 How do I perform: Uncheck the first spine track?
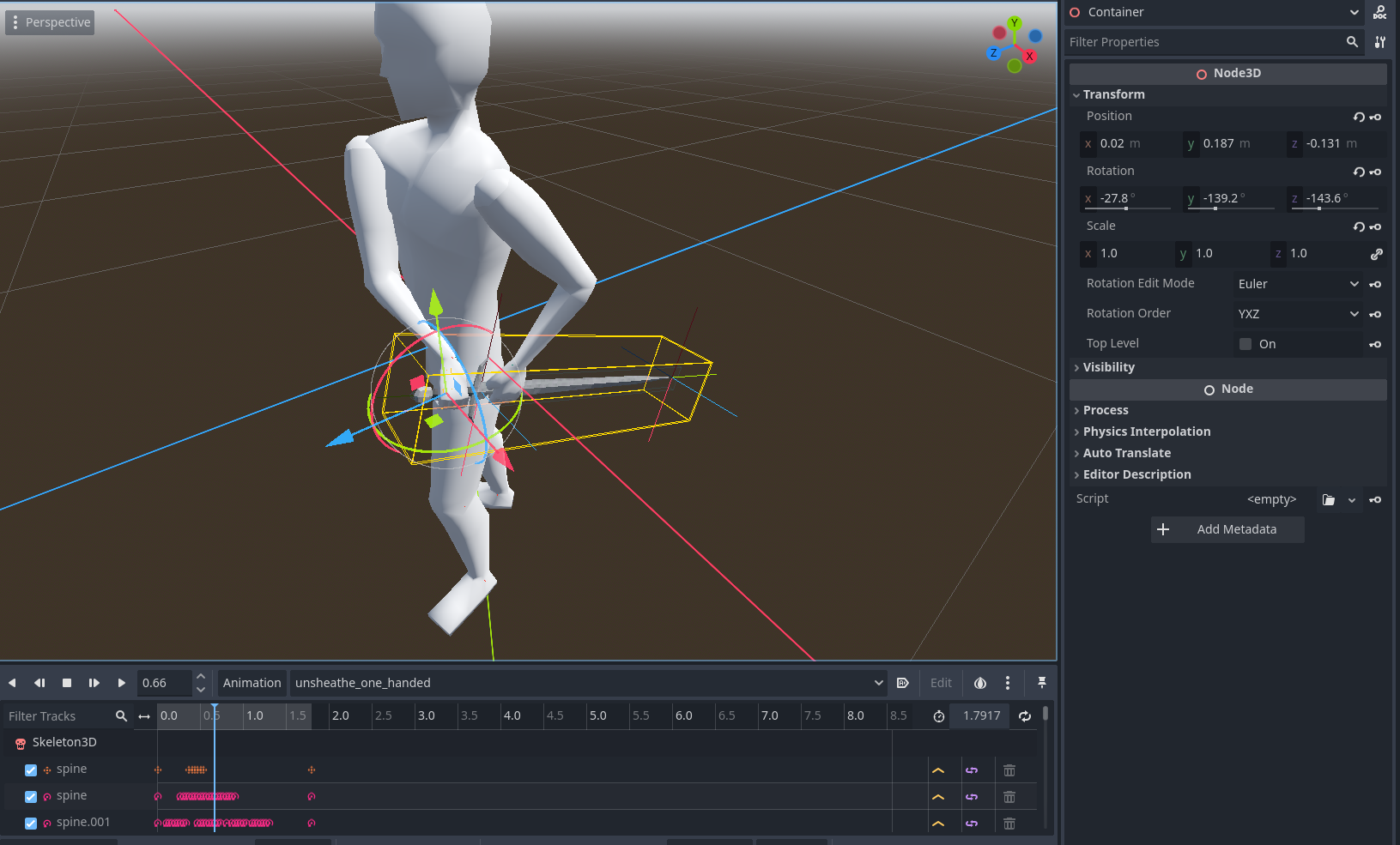30,770
